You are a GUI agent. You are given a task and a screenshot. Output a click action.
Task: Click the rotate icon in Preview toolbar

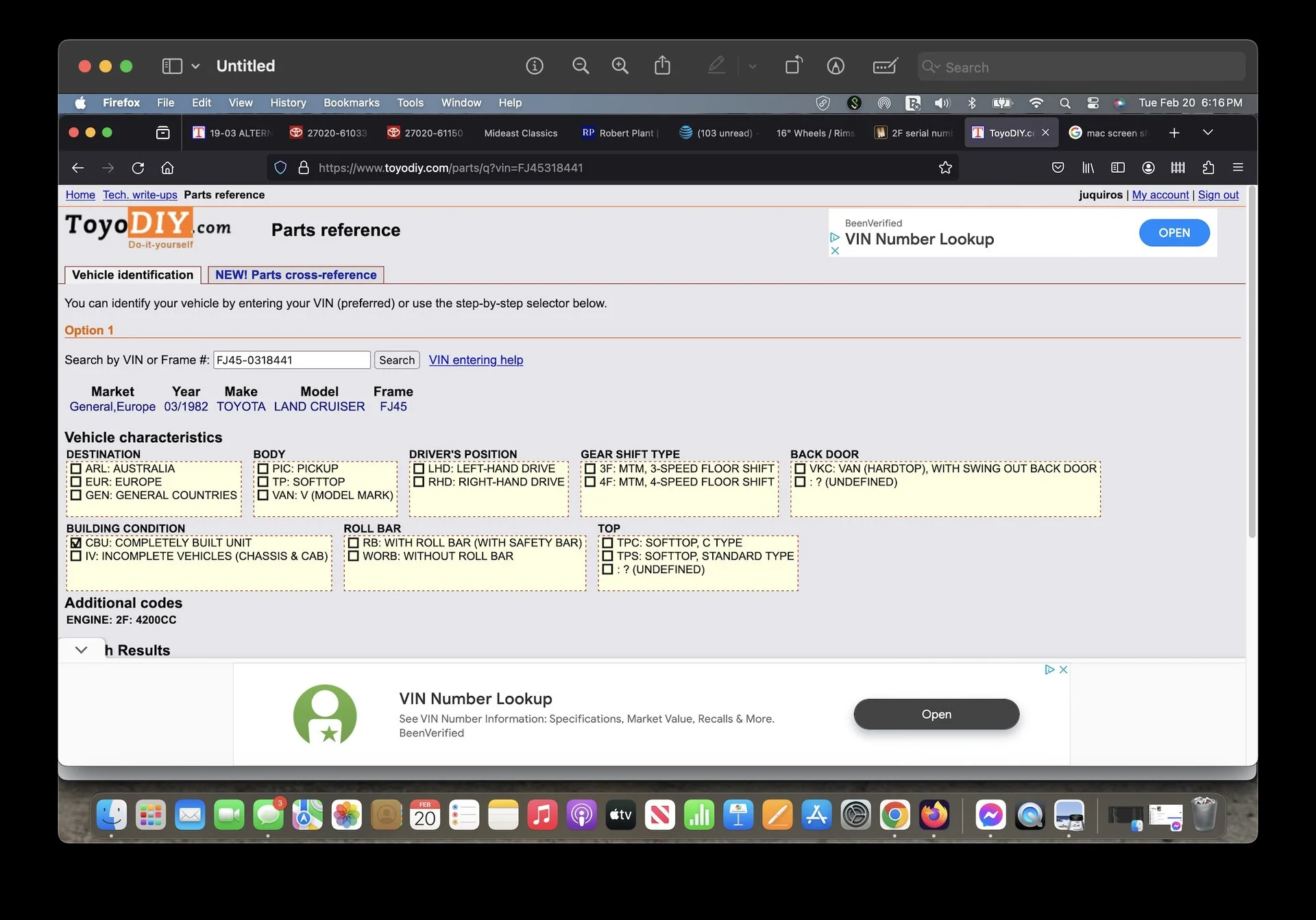(x=793, y=66)
